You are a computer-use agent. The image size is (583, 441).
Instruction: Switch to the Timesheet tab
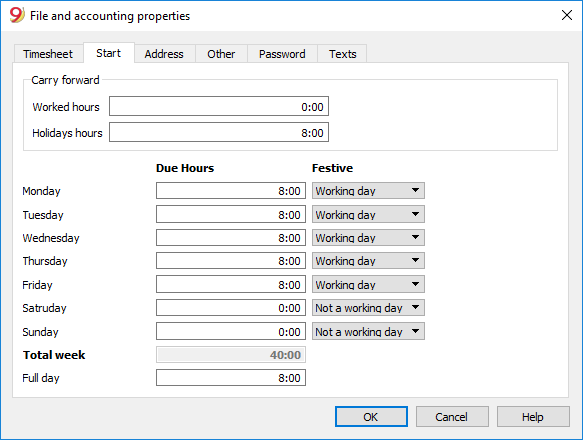coord(48,54)
